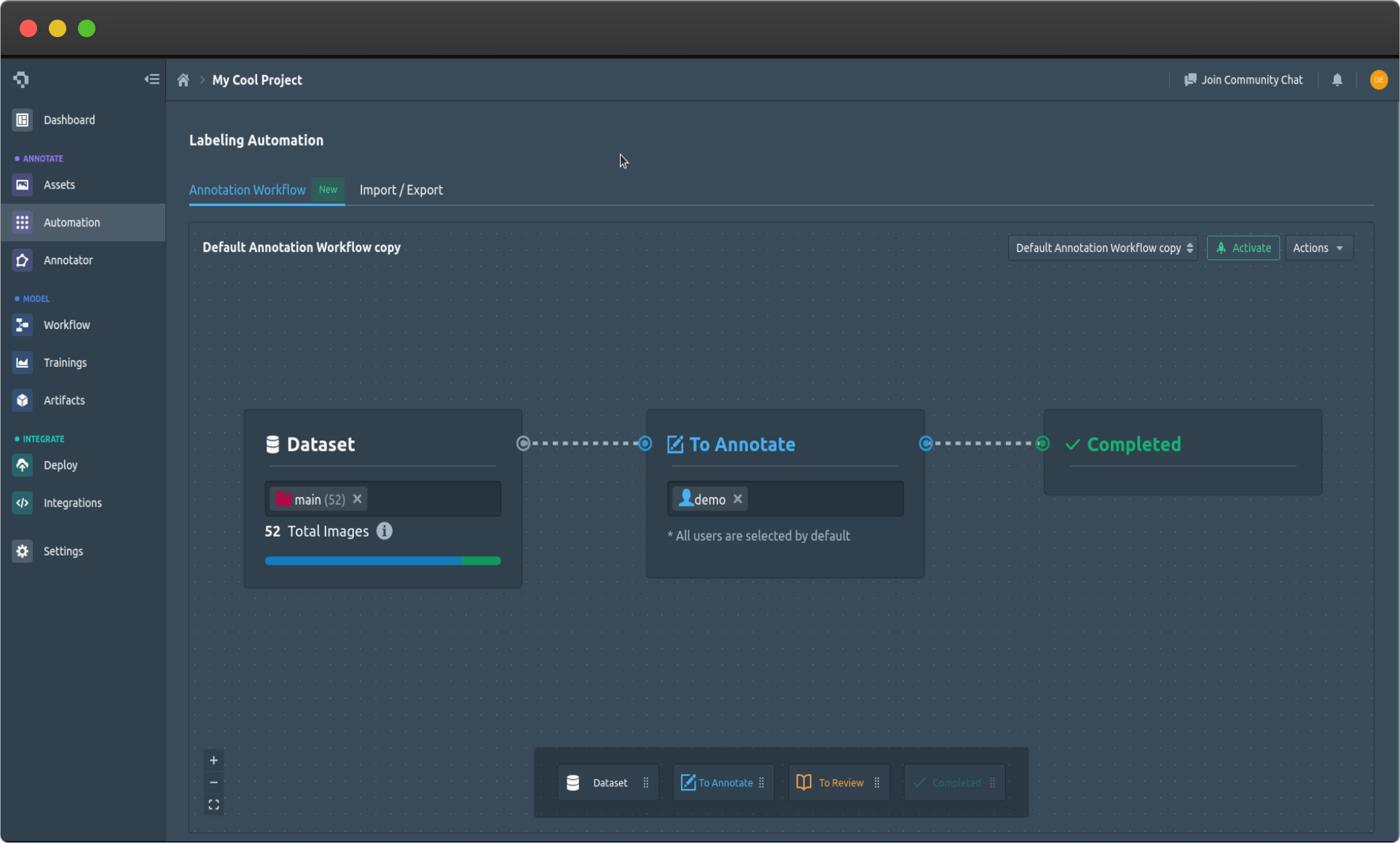Screen dimensions: 1400x843
Task: Open Integrations code icon
Action: [x=22, y=502]
